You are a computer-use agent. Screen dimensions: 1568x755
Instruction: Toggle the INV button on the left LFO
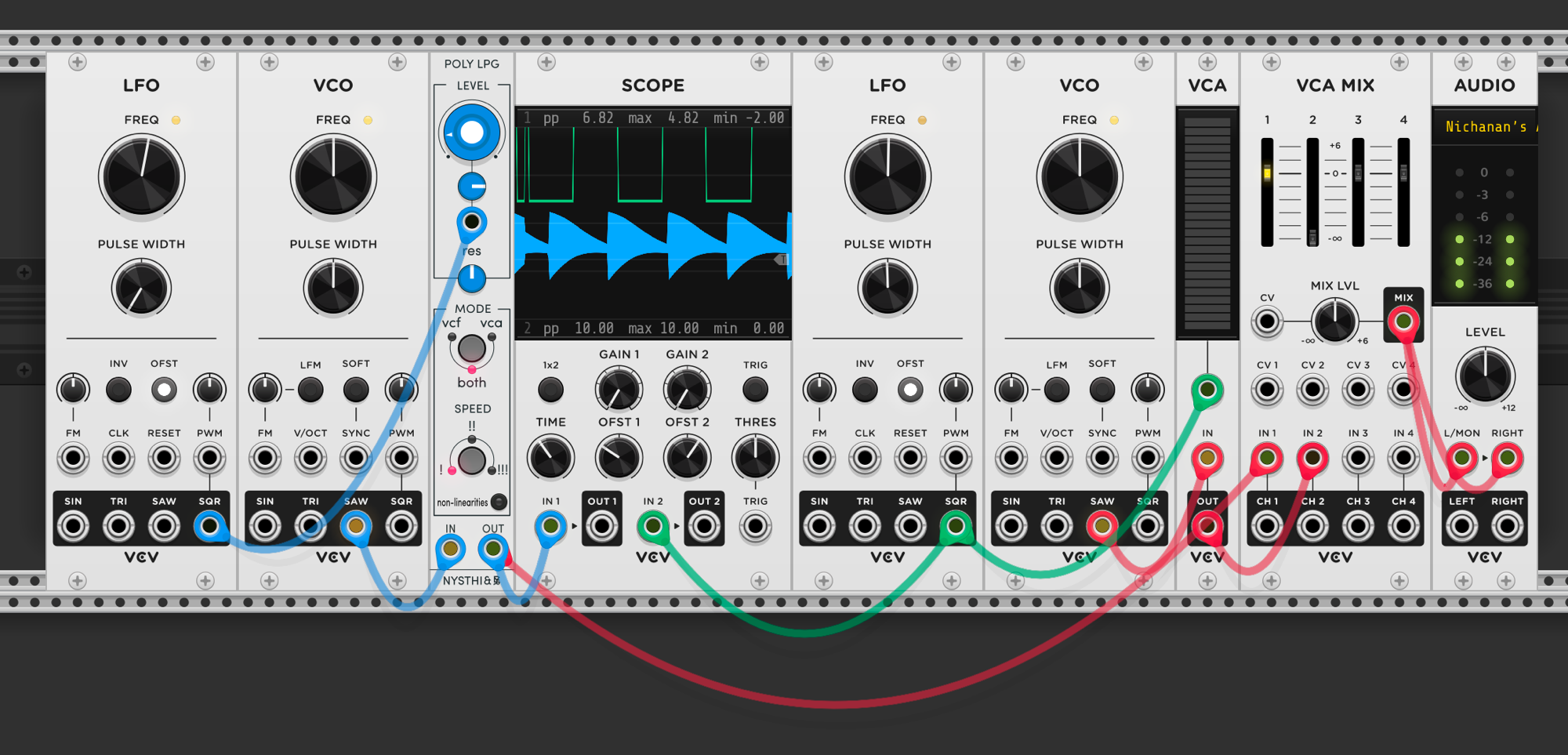tap(118, 390)
